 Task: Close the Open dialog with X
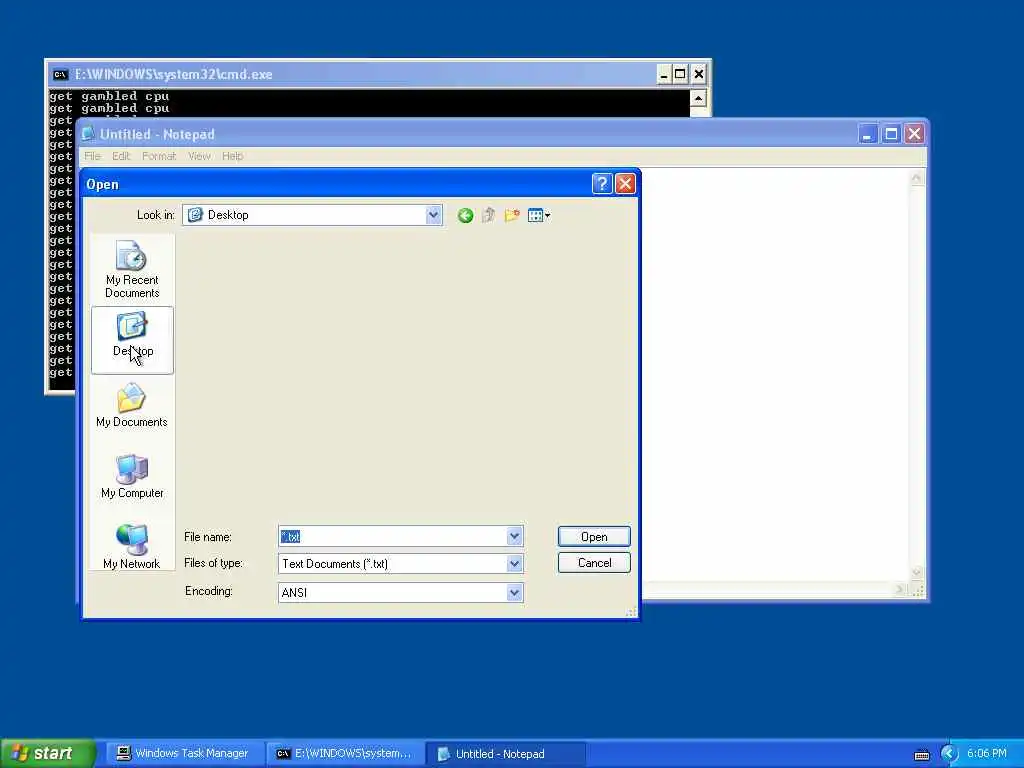(625, 184)
